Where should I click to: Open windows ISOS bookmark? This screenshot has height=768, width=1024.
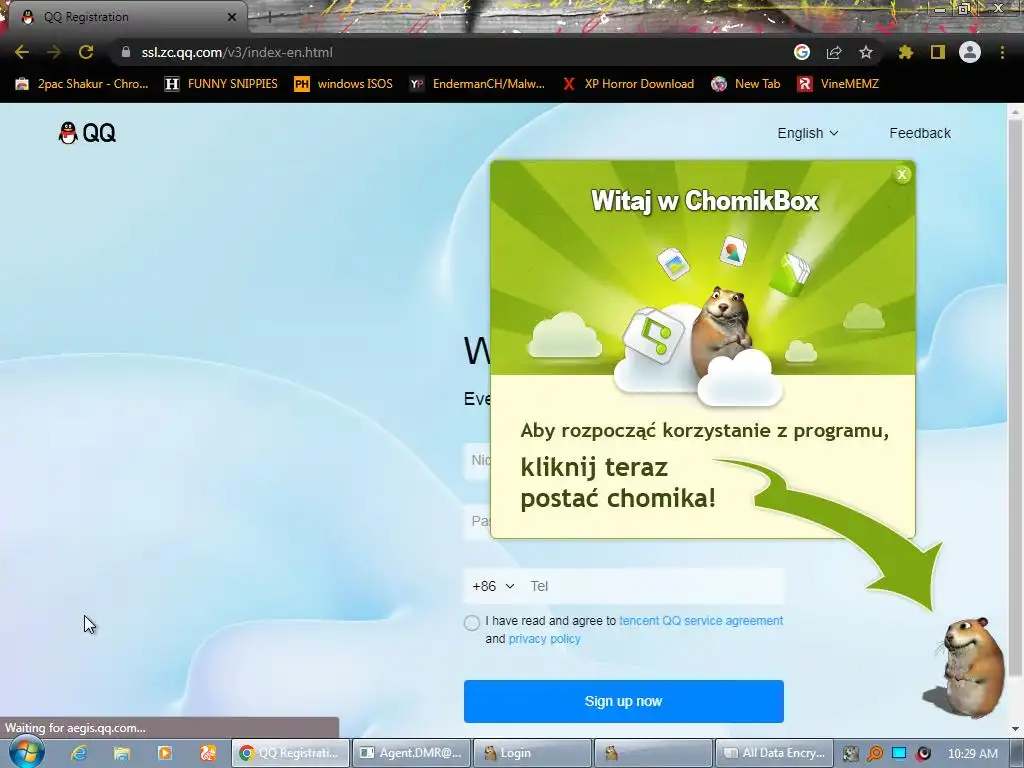[344, 84]
